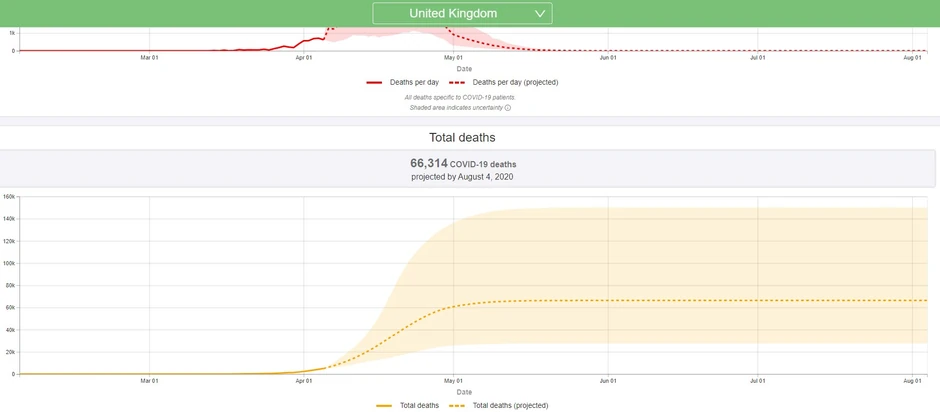Click the uncertainty info icon
The height and width of the screenshot is (412, 940).
pos(508,107)
